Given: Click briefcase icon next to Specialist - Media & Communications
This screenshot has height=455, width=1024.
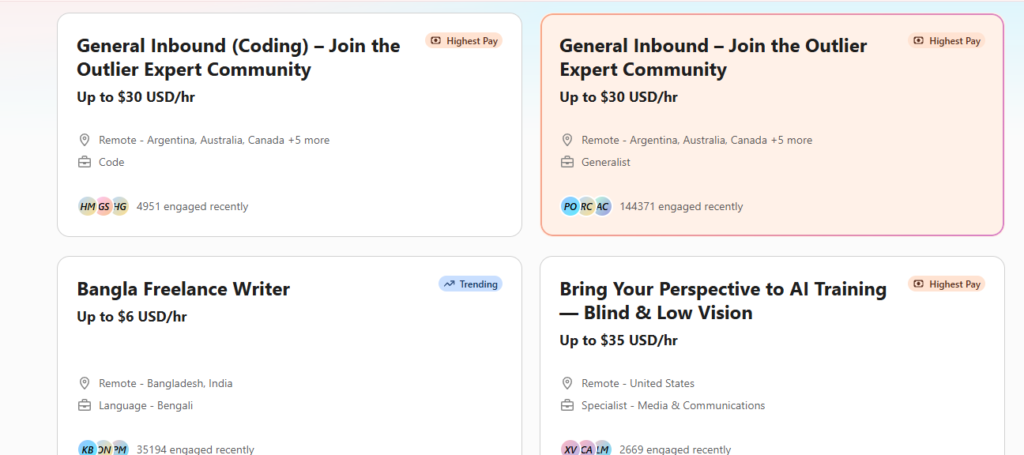Looking at the screenshot, I should [x=567, y=405].
